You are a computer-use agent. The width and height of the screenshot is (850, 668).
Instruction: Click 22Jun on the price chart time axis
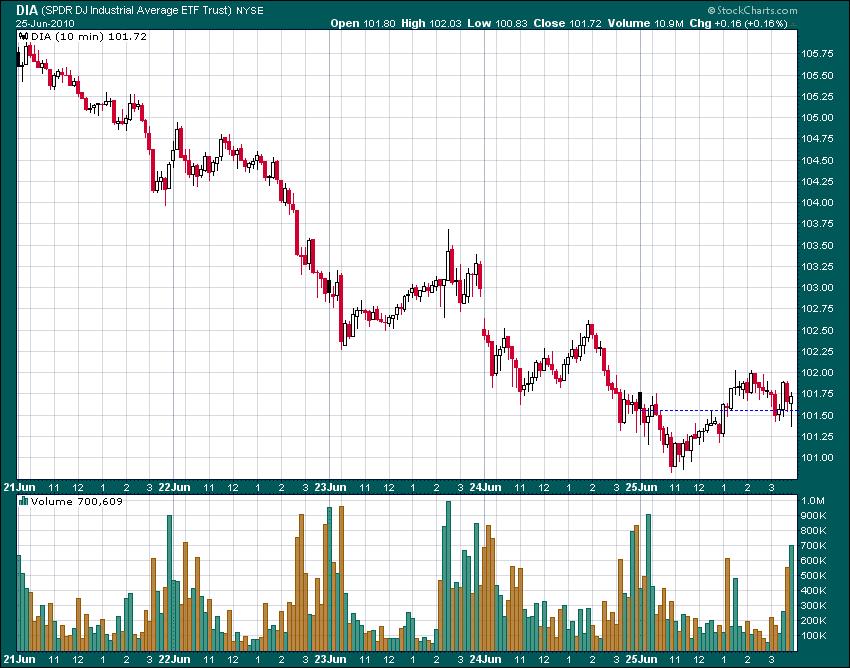pyautogui.click(x=175, y=487)
